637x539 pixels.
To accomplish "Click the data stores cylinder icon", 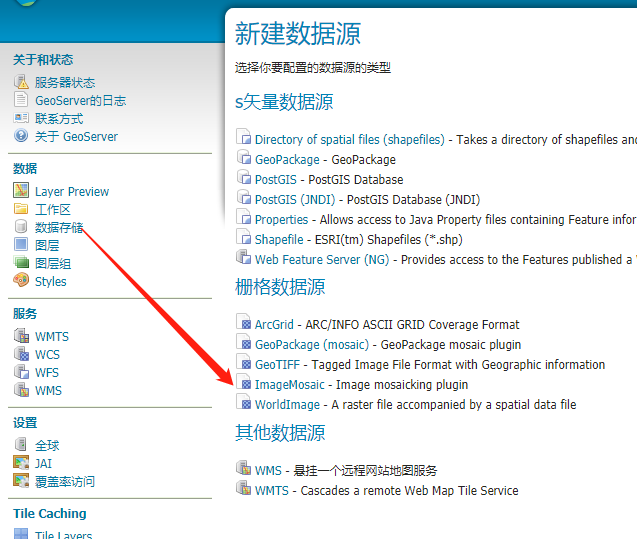I will tap(21, 226).
